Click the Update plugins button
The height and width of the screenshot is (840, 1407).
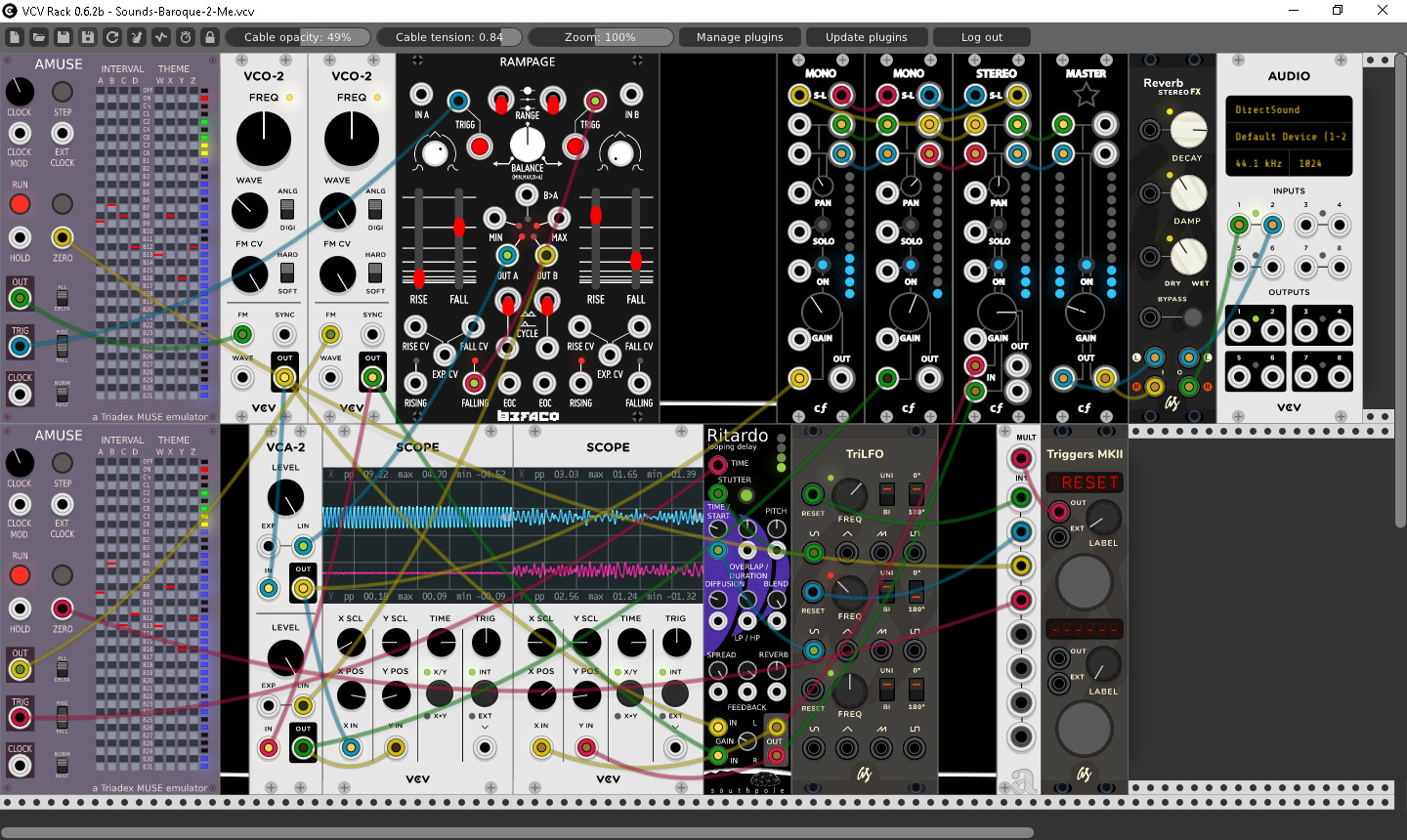(x=867, y=37)
